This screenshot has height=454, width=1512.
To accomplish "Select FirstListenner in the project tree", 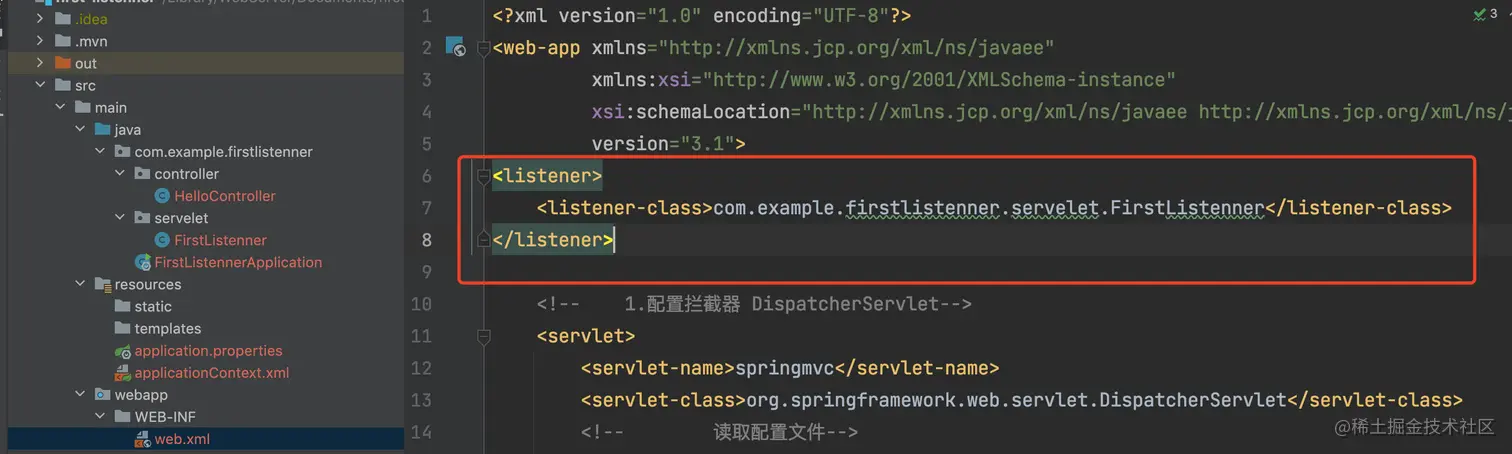I will coord(220,240).
